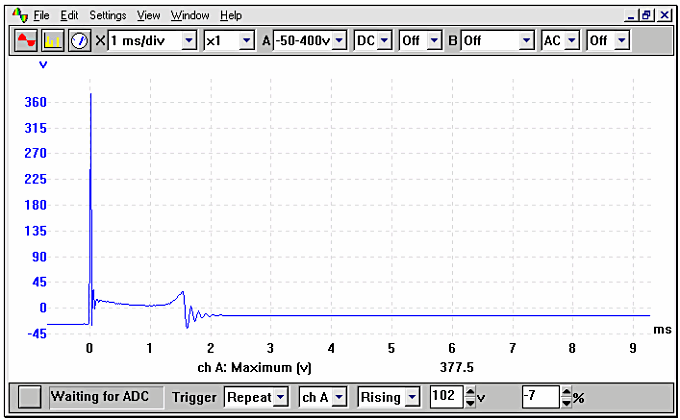
Task: Open the Trigger mode Repeat dropdown
Action: (281, 397)
